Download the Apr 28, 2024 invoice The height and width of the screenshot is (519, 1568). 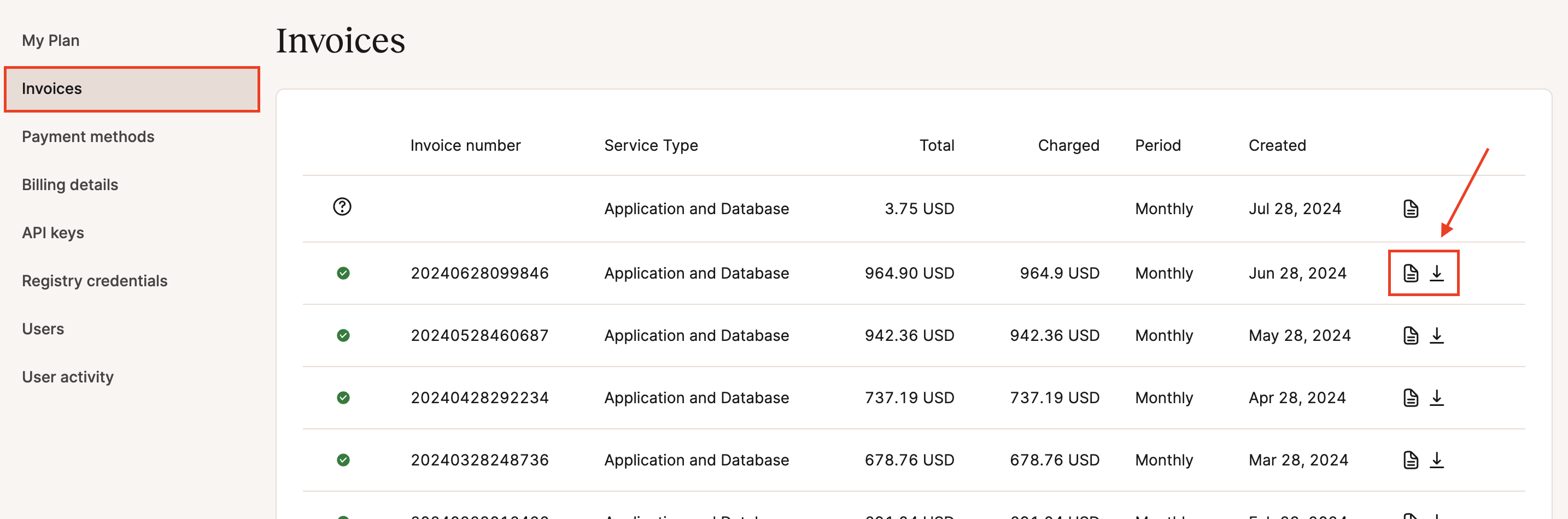pos(1438,397)
